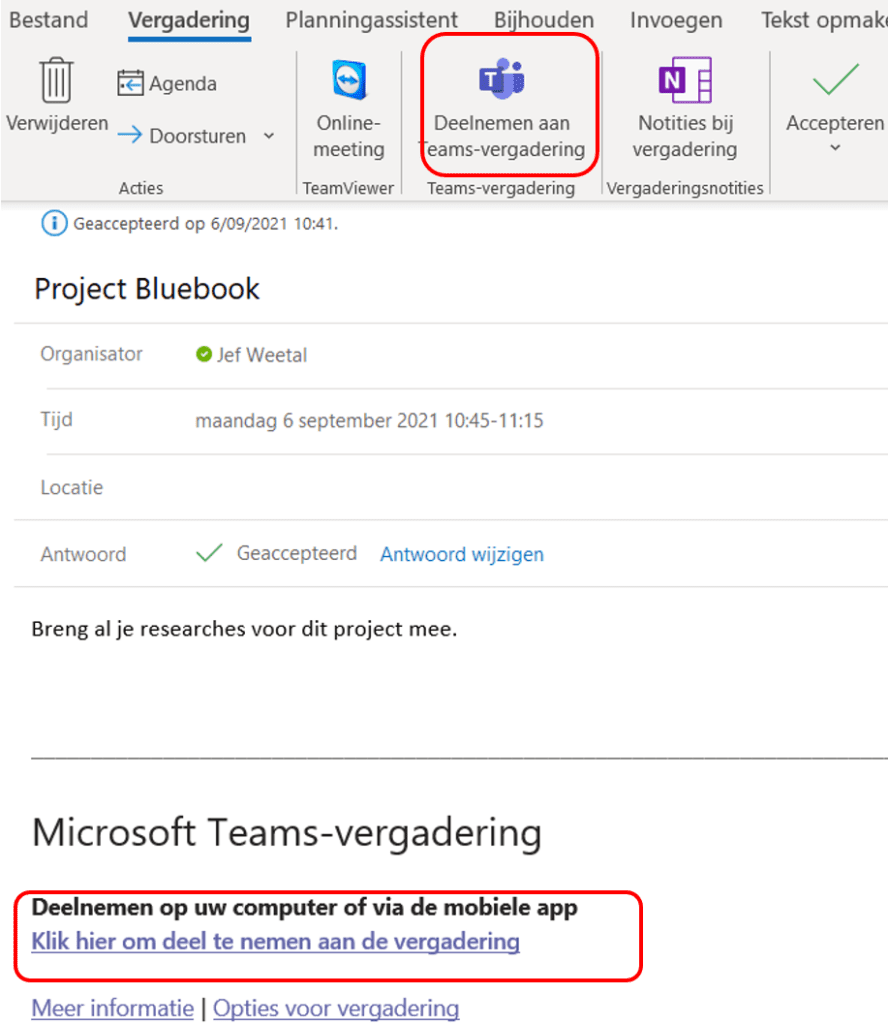Click the Acties group label
This screenshot has height=1024, width=888.
141,188
